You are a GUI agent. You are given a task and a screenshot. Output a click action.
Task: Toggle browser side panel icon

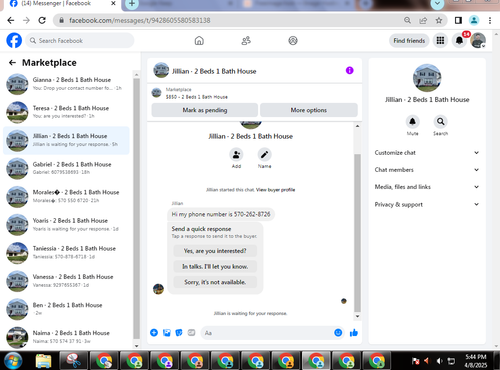coord(458,20)
